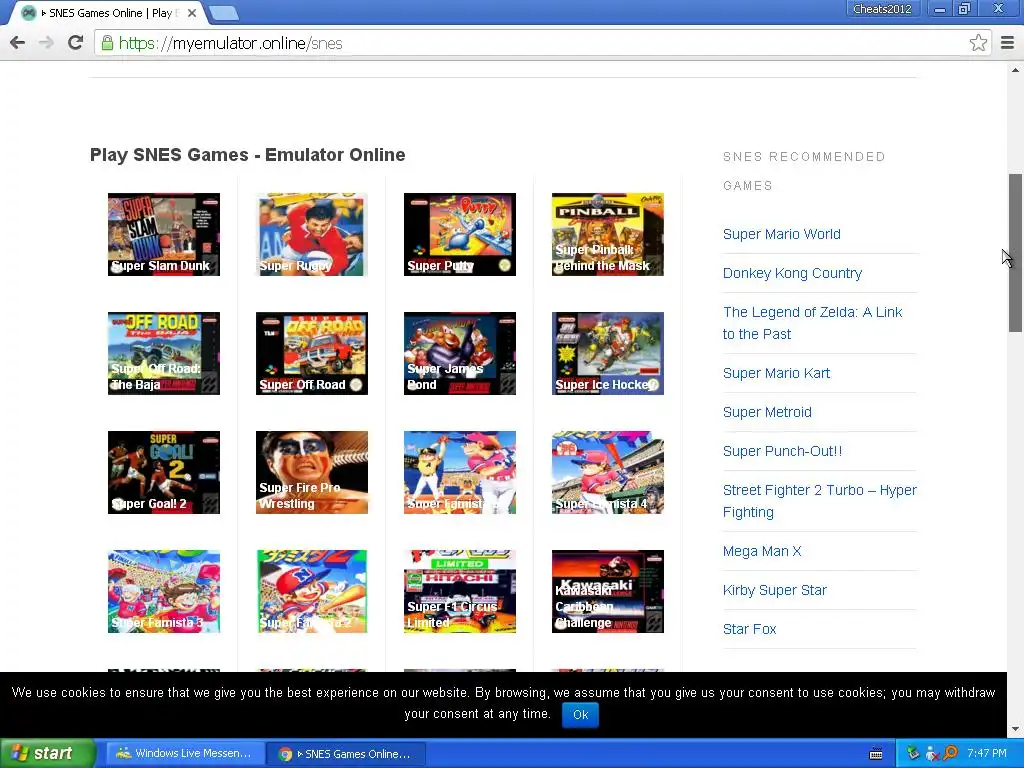
Task: Open Super Pinball Behind the Mask thumbnail
Action: click(x=608, y=234)
